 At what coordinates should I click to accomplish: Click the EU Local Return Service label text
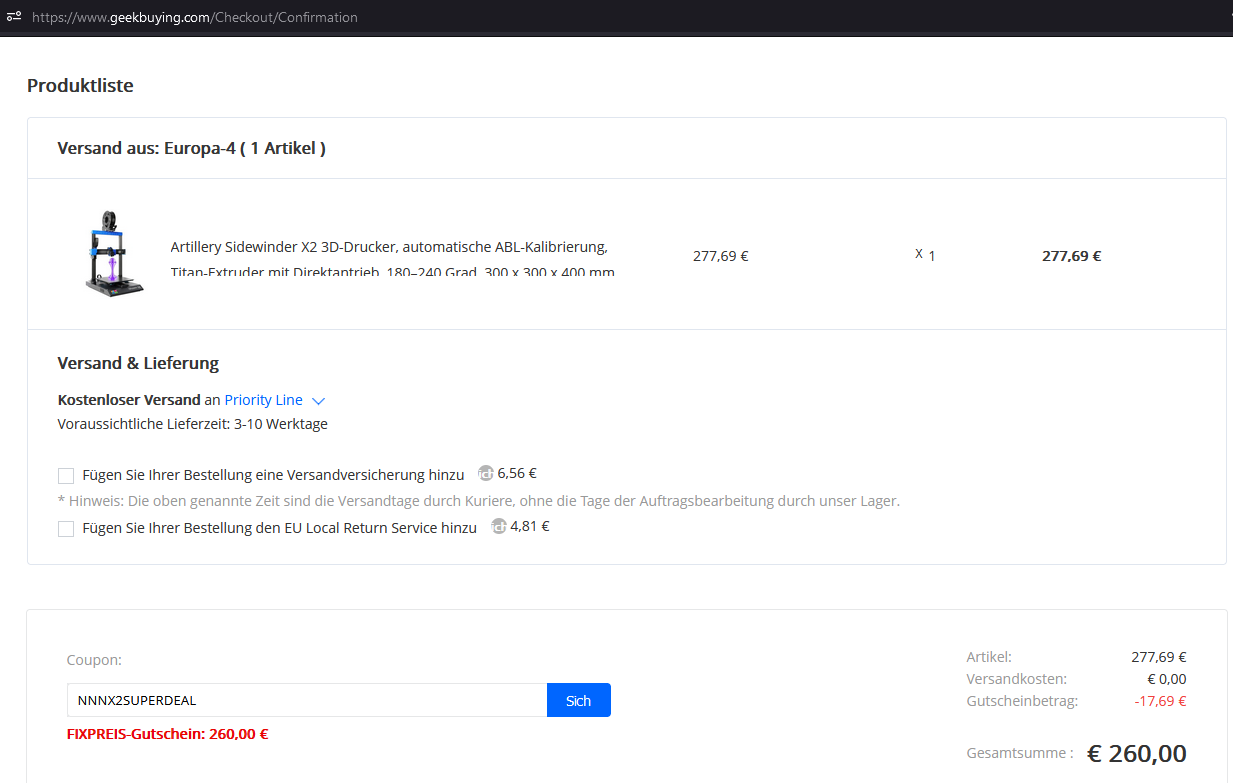(279, 527)
